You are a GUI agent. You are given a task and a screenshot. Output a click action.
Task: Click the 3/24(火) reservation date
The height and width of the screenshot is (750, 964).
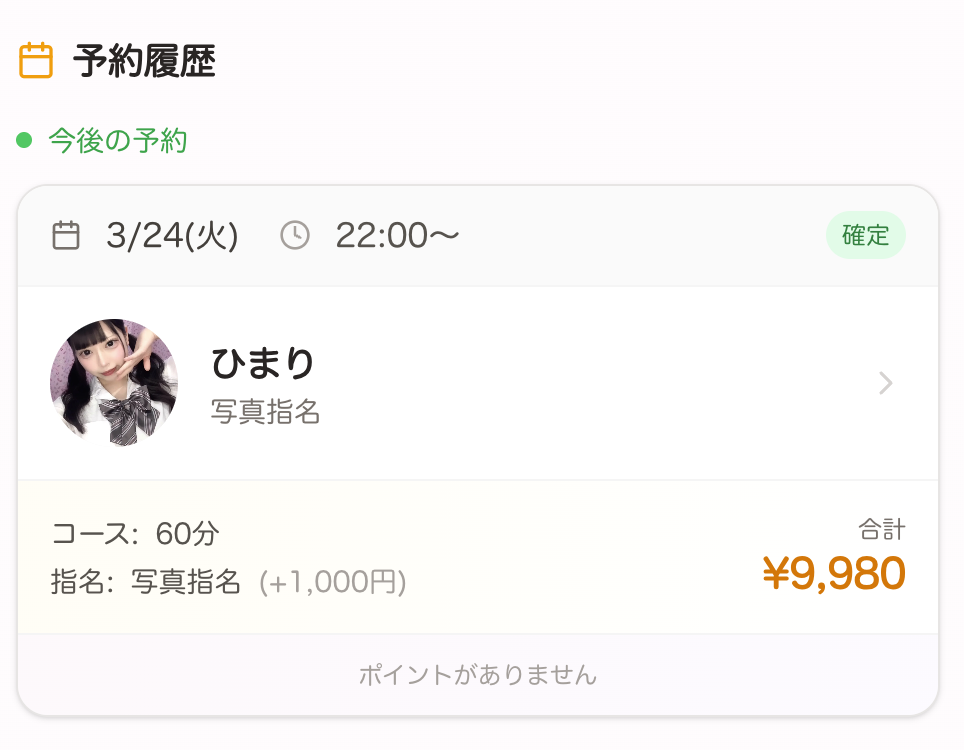click(x=172, y=236)
